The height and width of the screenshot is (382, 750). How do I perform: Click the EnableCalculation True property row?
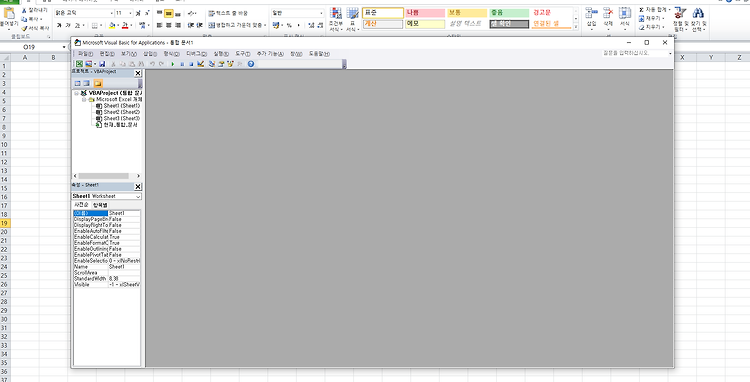pyautogui.click(x=107, y=237)
